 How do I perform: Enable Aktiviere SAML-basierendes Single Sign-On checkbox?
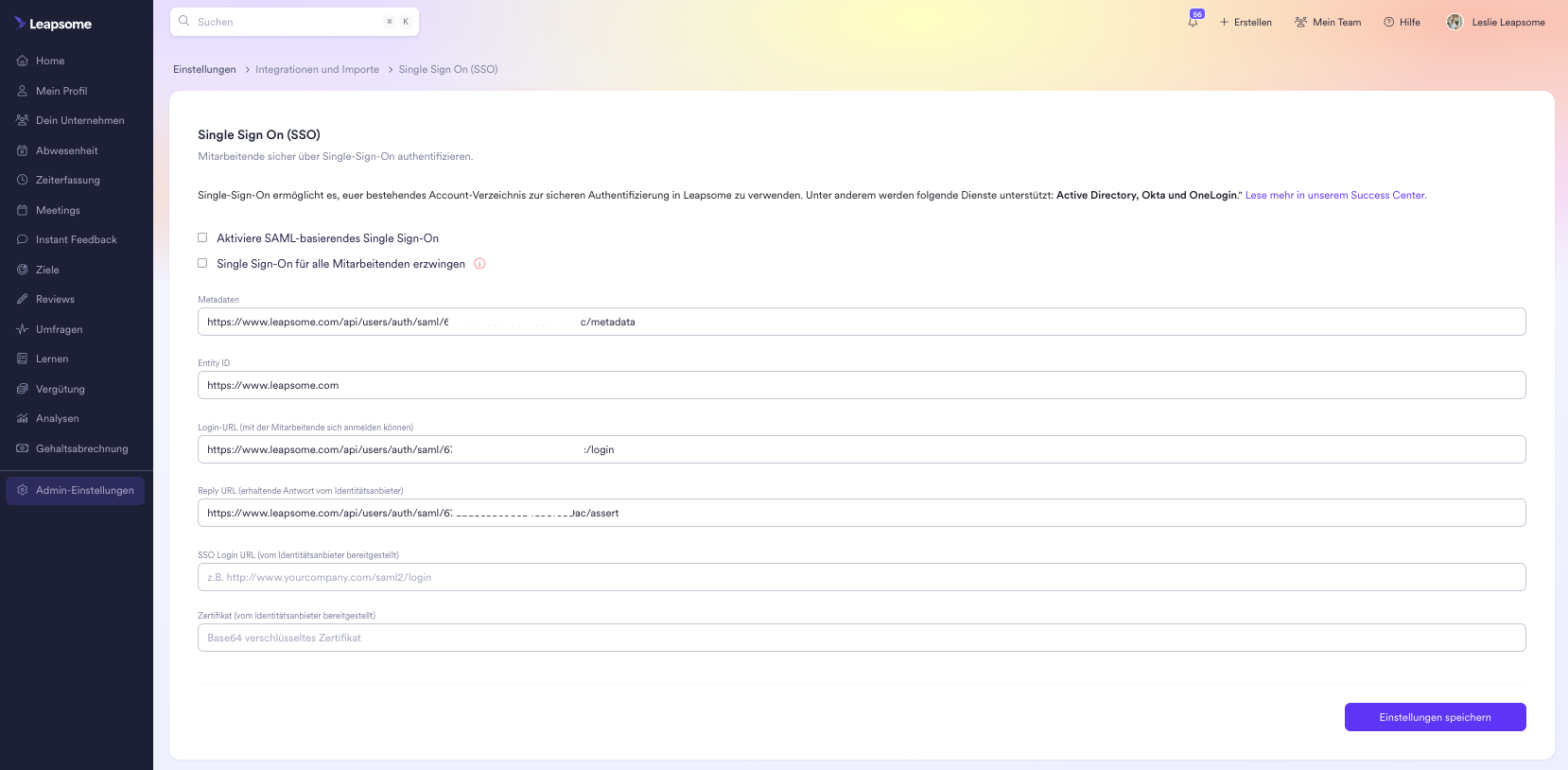pyautogui.click(x=202, y=237)
